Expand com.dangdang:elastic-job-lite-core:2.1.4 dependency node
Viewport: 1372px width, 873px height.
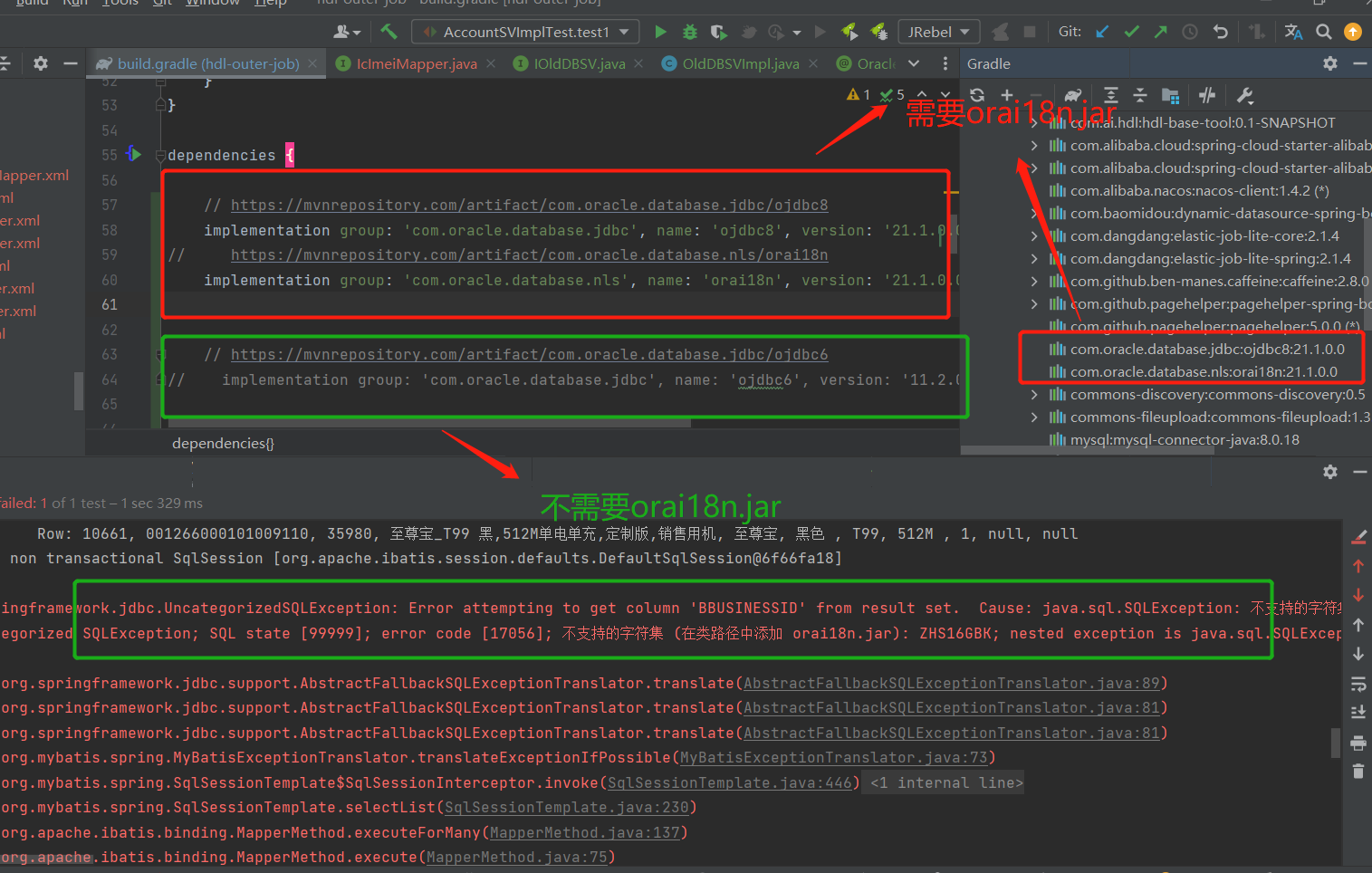(x=1035, y=235)
